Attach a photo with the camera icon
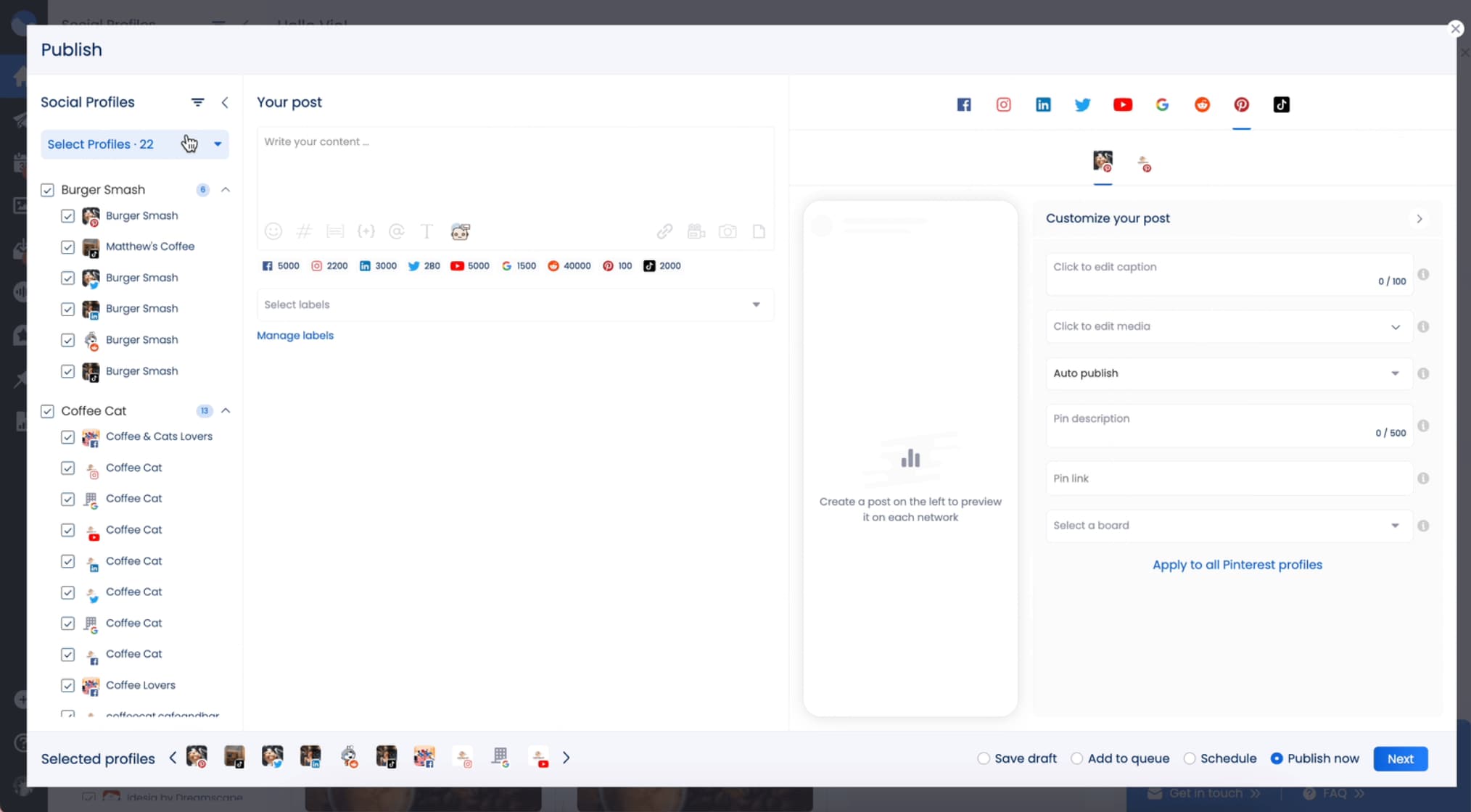This screenshot has height=812, width=1471. click(x=728, y=231)
